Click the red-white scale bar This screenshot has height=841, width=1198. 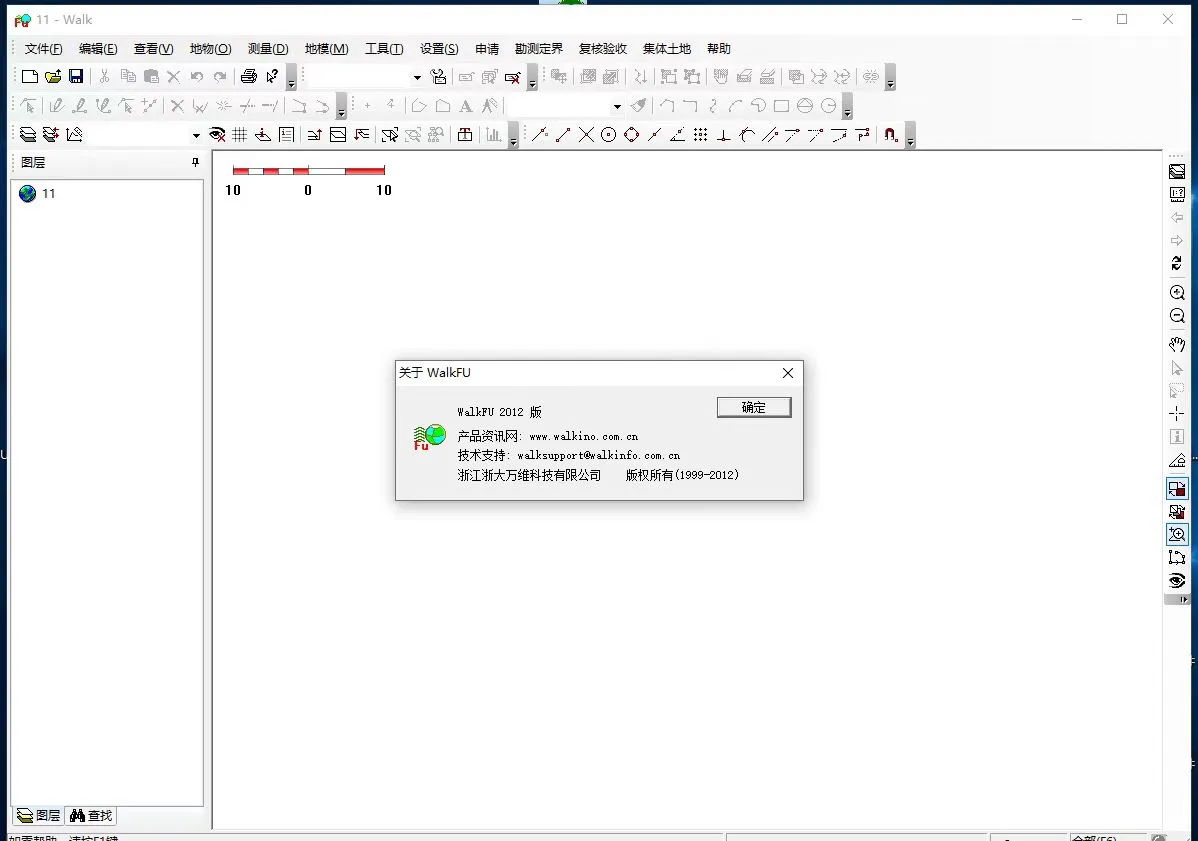pyautogui.click(x=309, y=170)
